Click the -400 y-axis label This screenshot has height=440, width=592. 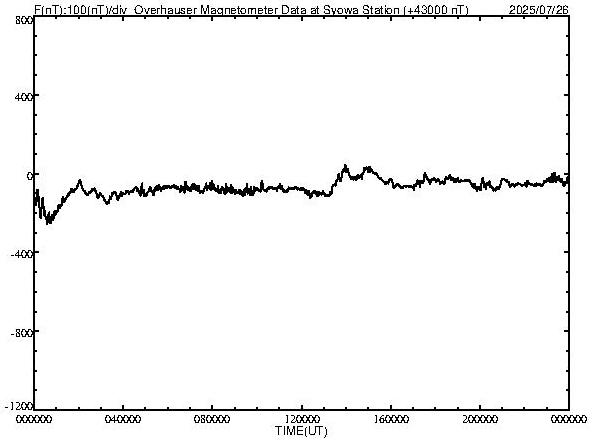pyautogui.click(x=22, y=254)
